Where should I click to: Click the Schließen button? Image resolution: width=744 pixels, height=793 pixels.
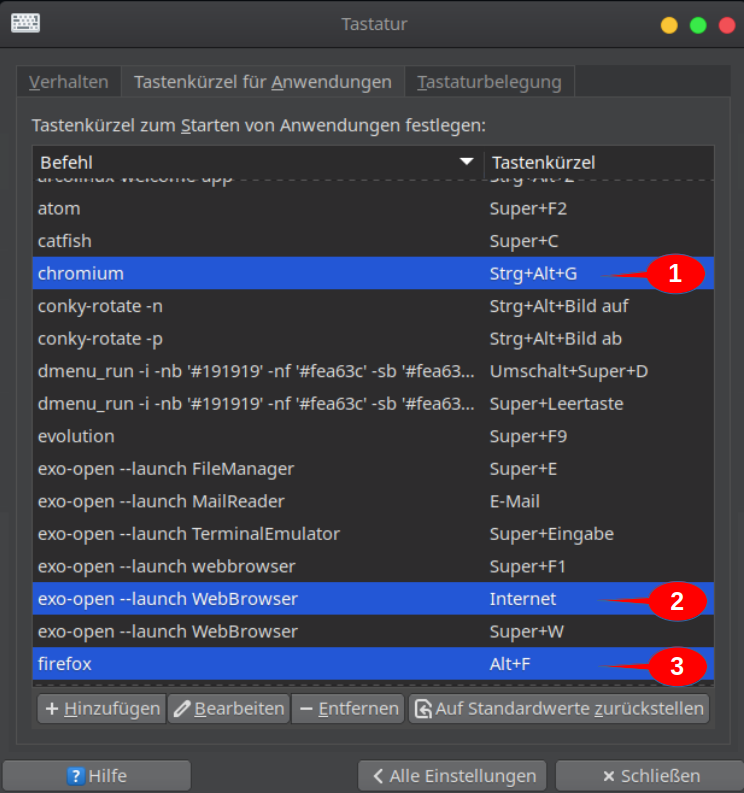(650, 776)
